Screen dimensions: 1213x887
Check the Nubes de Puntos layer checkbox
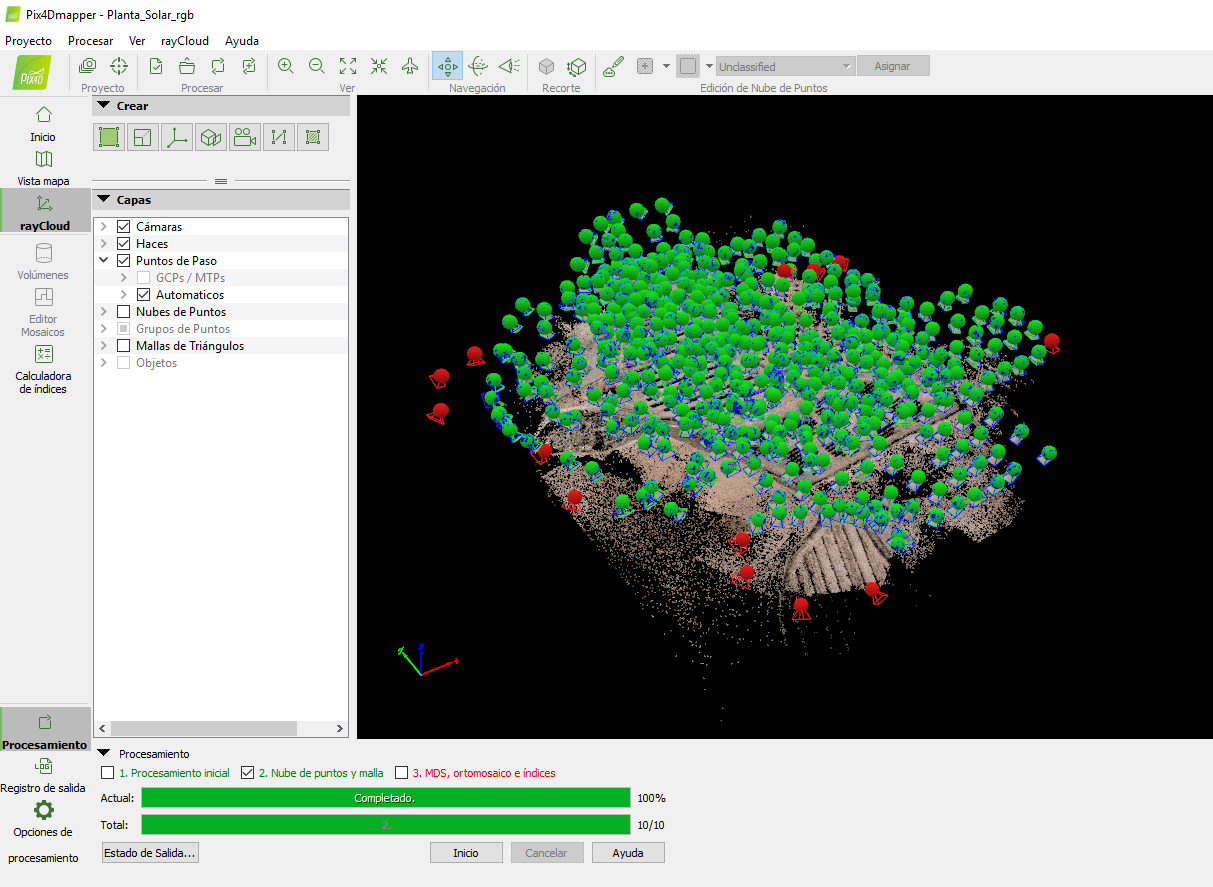(124, 312)
